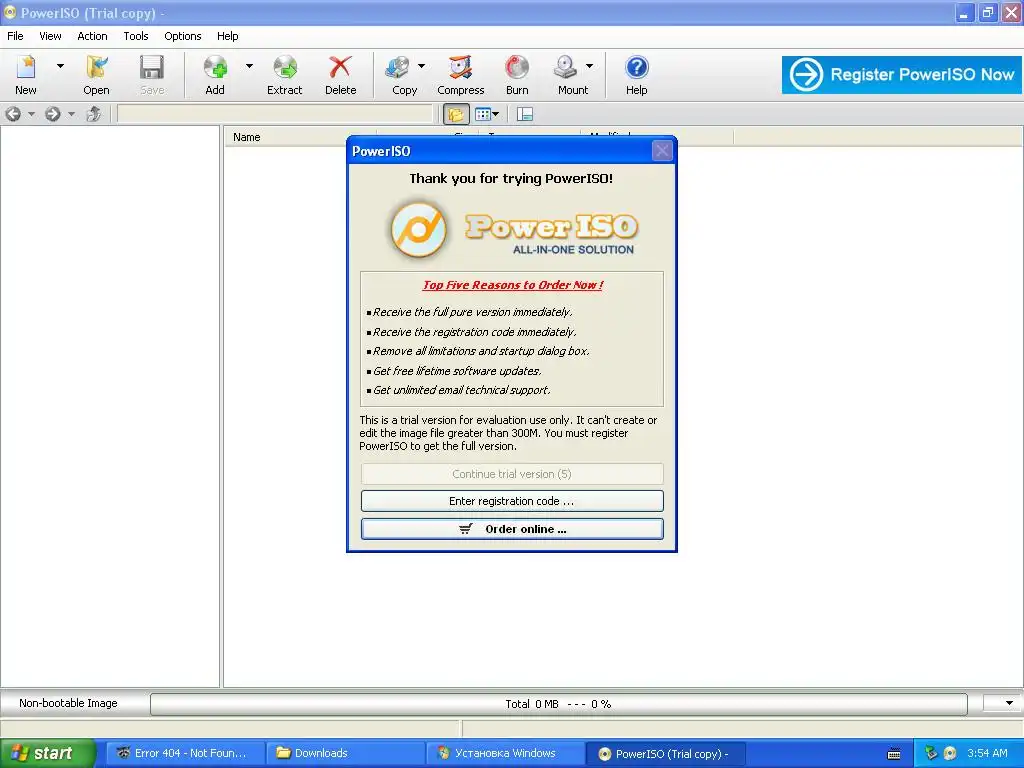Screen dimensions: 1024x768
Task: Click the PowerISO logo in the dialog
Action: tap(512, 231)
